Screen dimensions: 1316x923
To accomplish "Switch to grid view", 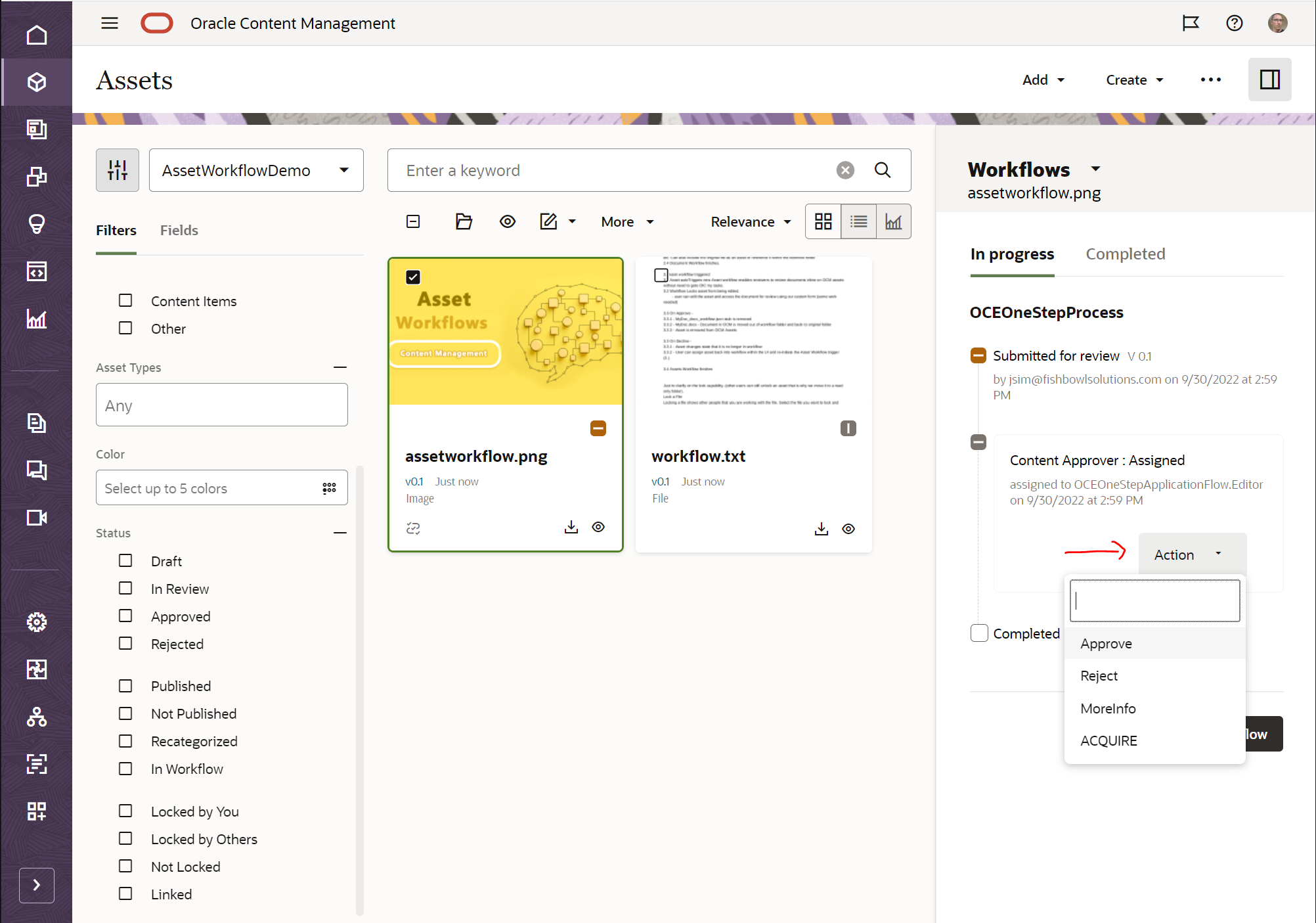I will (823, 221).
